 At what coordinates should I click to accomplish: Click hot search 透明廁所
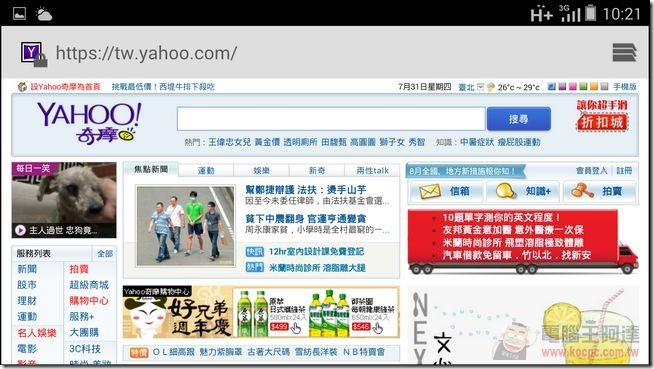coord(300,142)
